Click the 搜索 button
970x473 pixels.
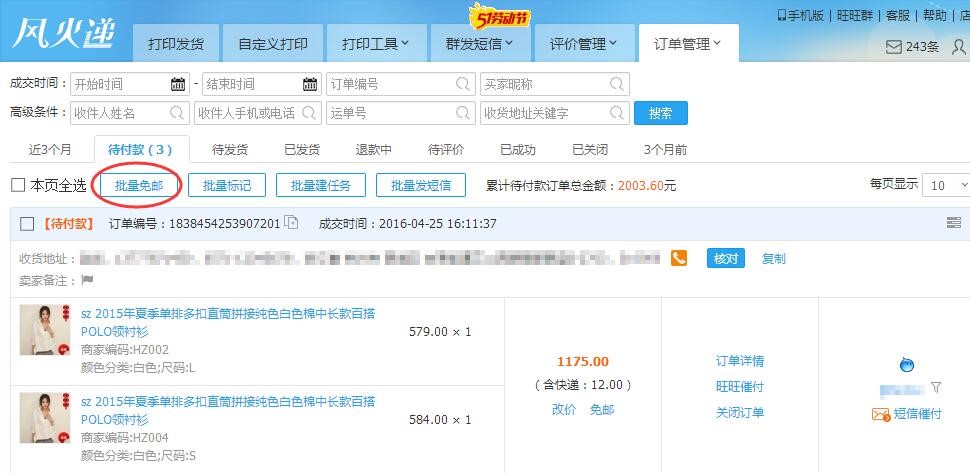click(661, 113)
